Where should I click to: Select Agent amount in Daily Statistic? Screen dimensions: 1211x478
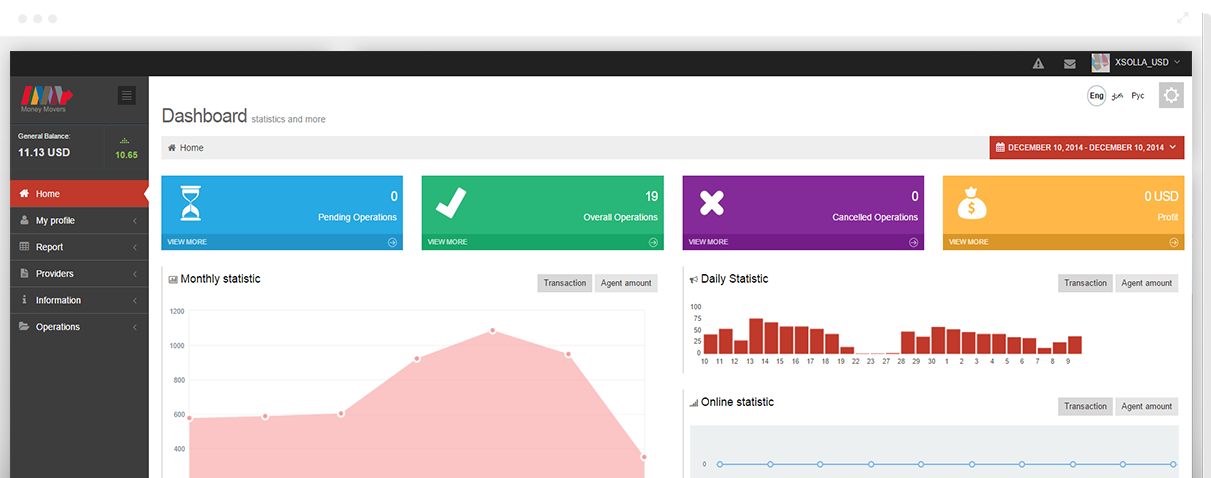1147,283
